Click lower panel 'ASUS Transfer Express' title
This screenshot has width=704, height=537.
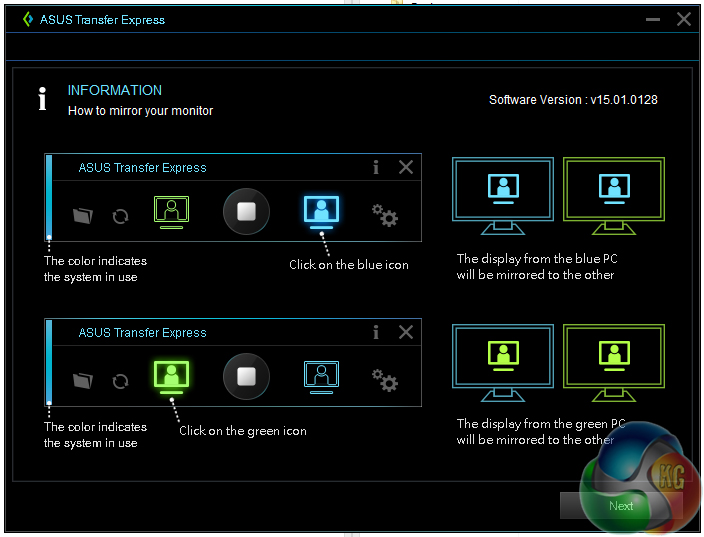coord(142,333)
